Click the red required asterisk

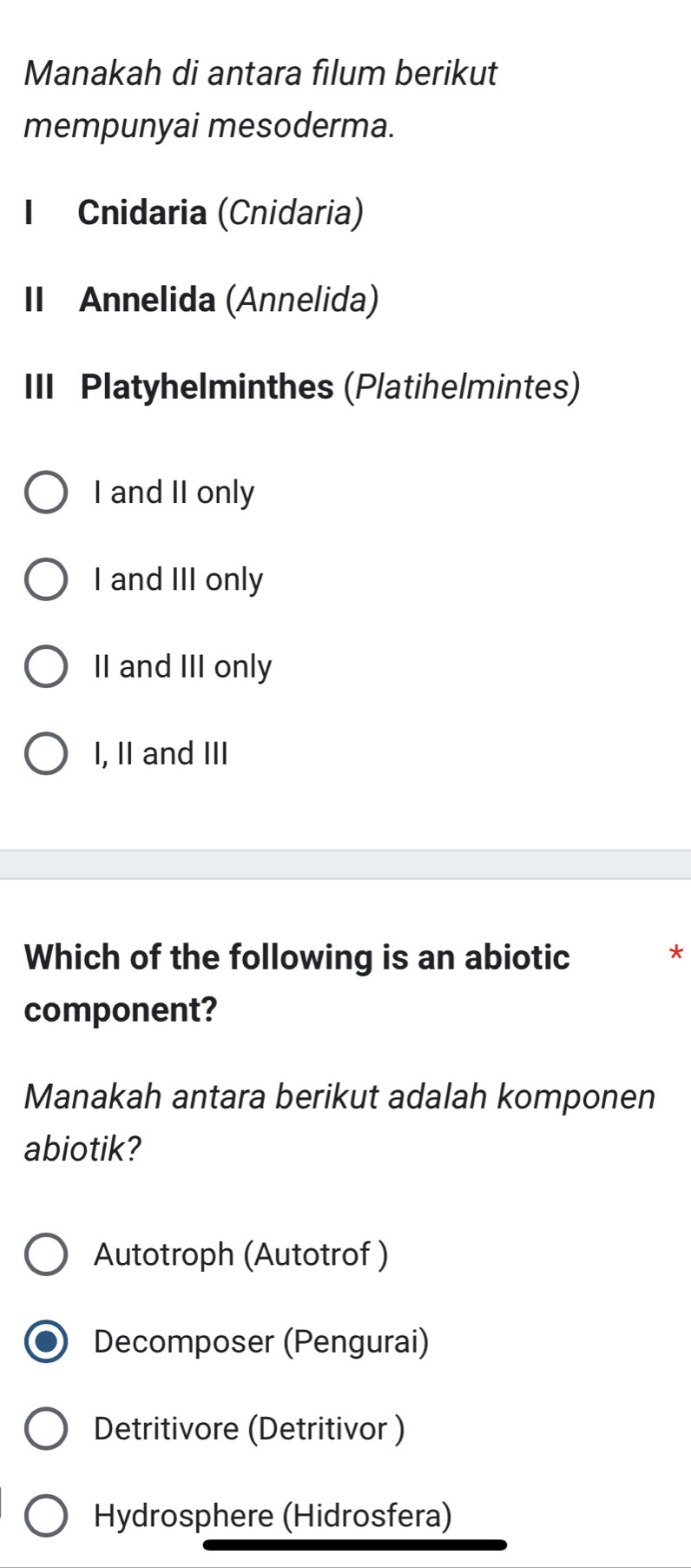click(676, 956)
